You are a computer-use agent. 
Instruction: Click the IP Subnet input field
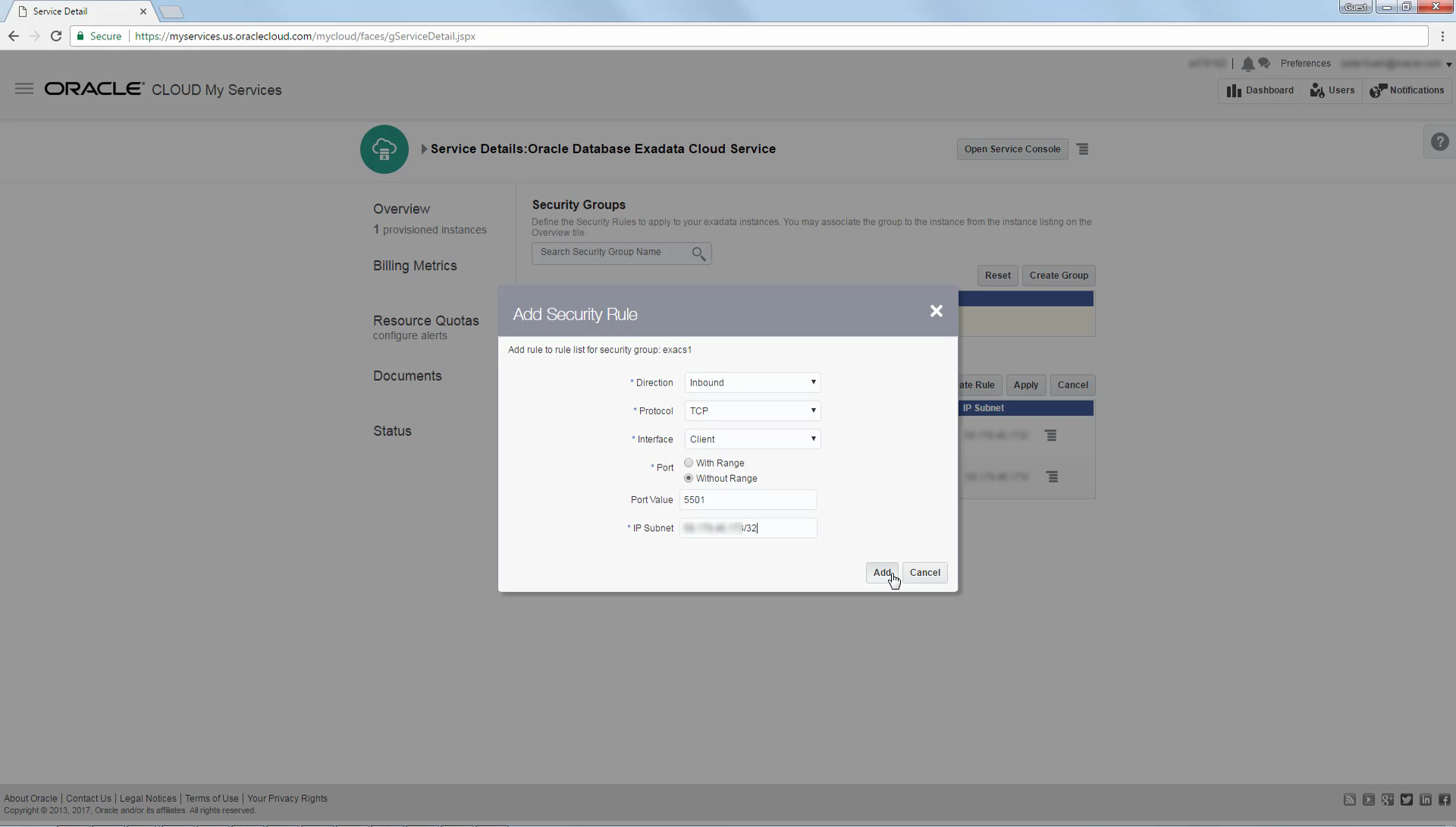748,528
